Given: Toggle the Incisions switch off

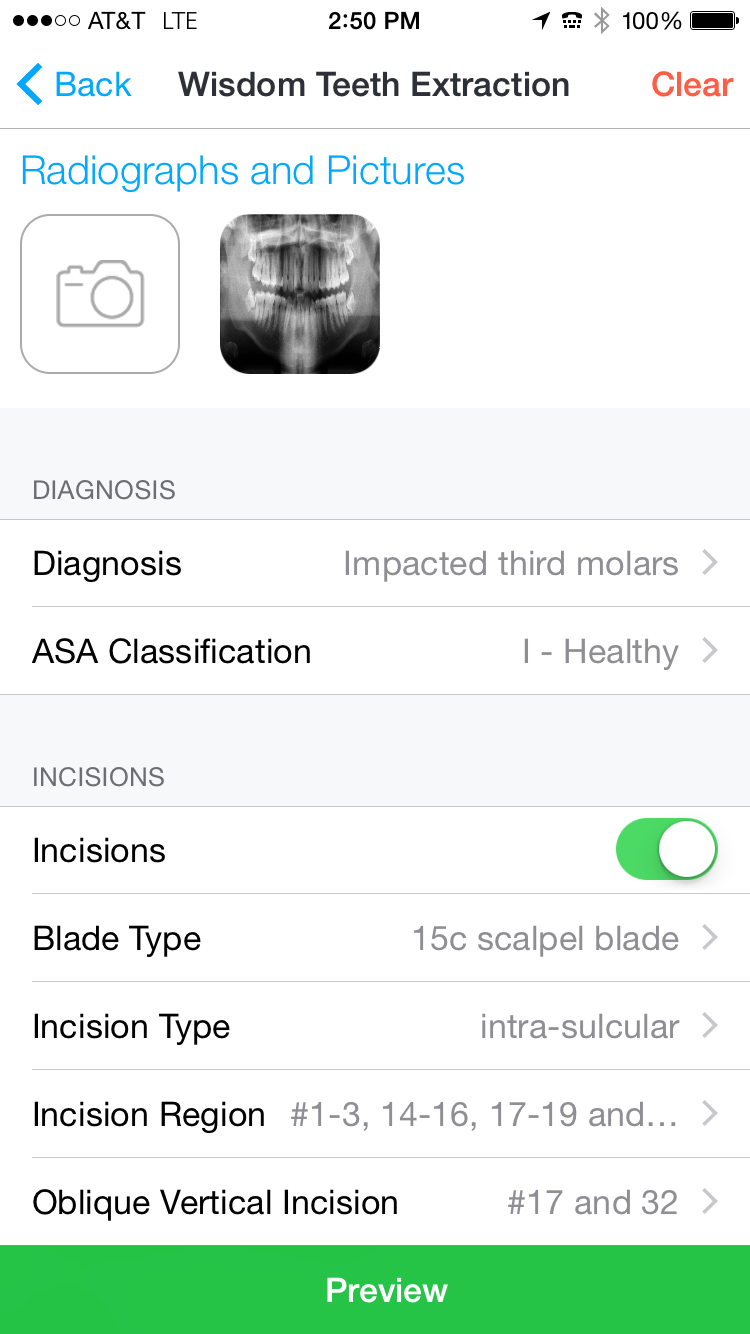Looking at the screenshot, I should (667, 850).
